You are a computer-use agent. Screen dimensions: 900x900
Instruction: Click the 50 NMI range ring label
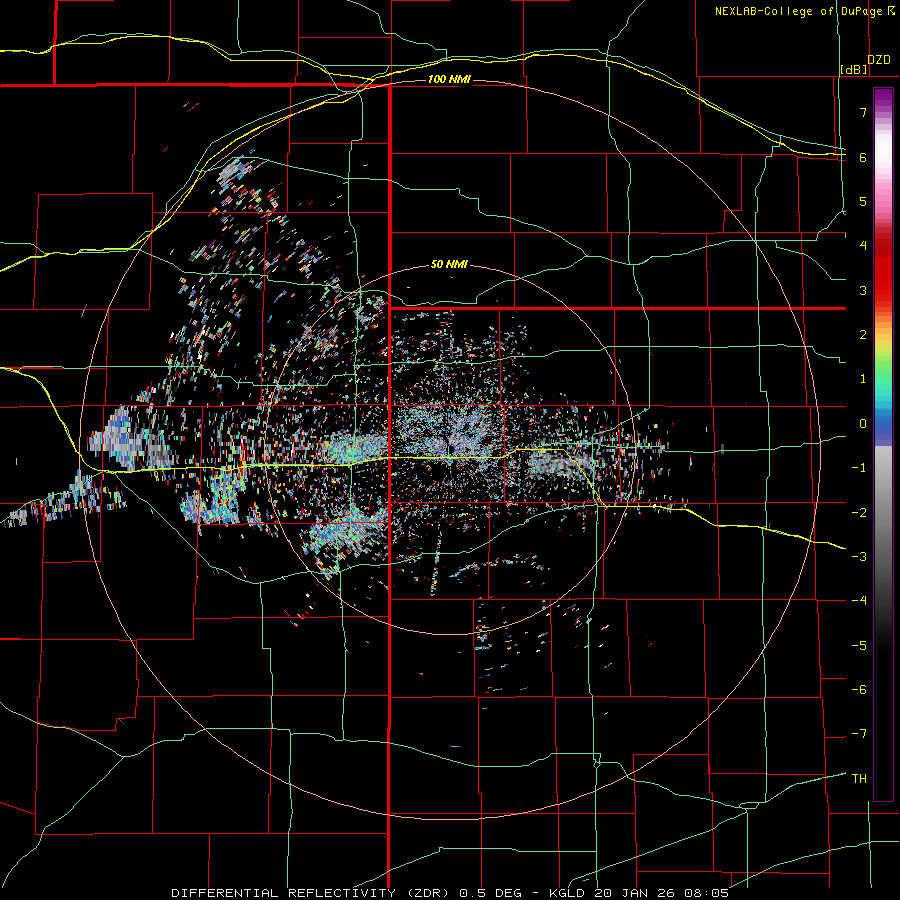(x=449, y=264)
